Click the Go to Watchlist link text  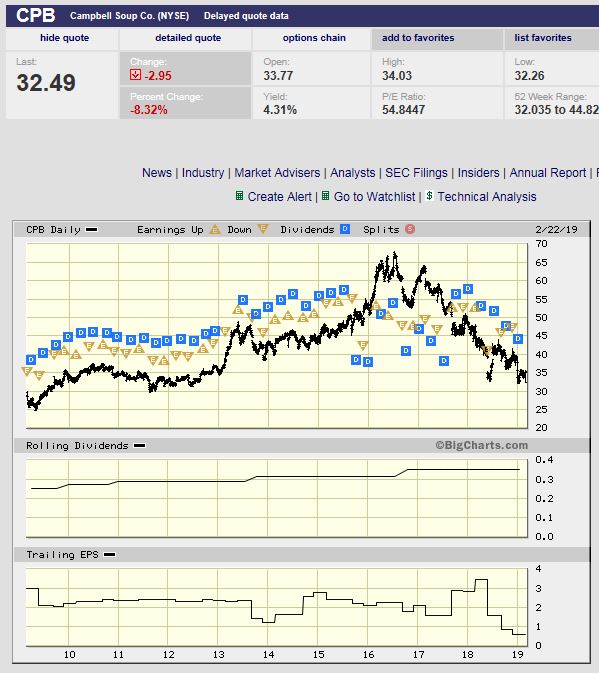click(x=374, y=197)
